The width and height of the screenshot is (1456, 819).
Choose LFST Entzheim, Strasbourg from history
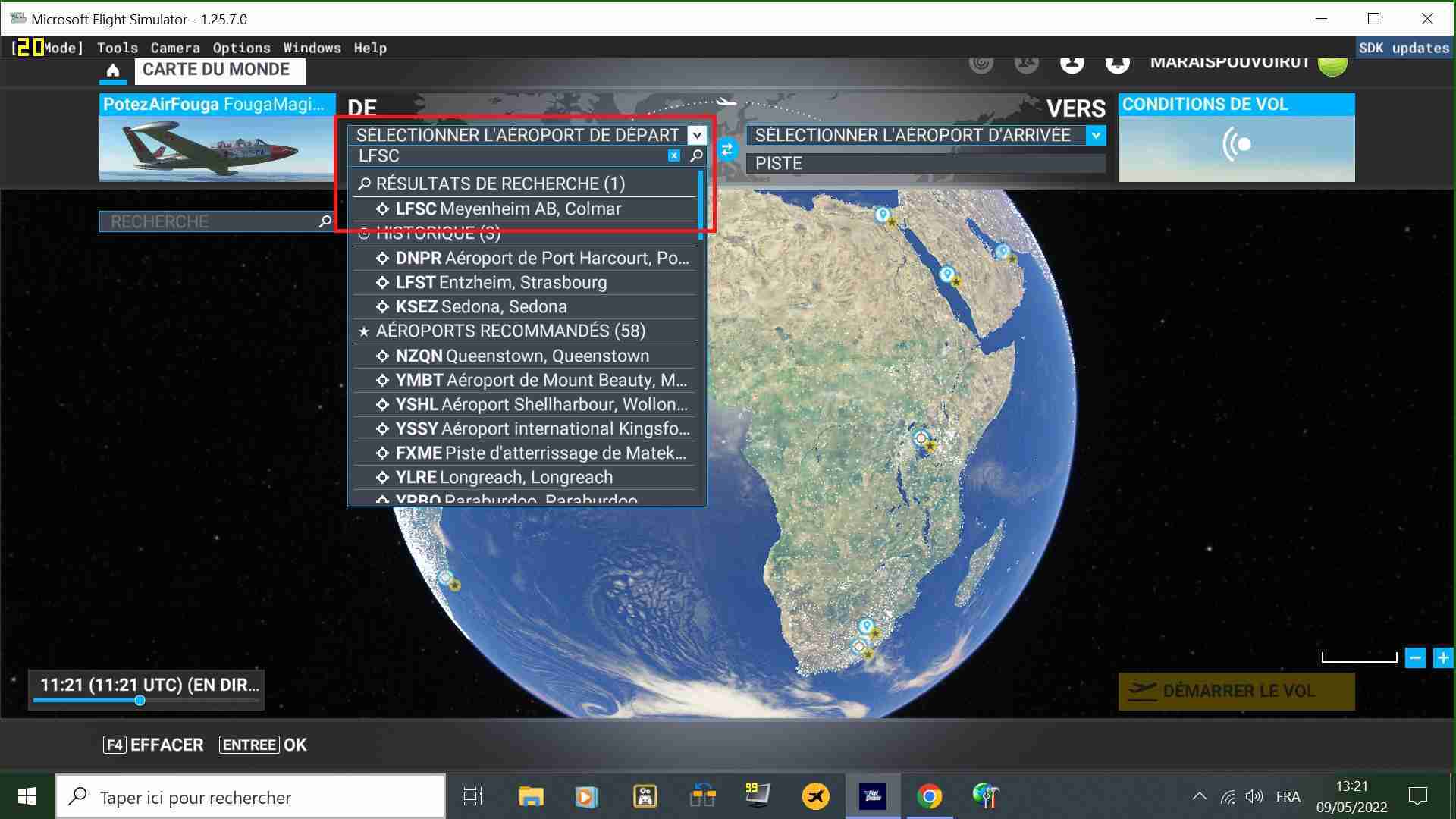click(x=500, y=282)
